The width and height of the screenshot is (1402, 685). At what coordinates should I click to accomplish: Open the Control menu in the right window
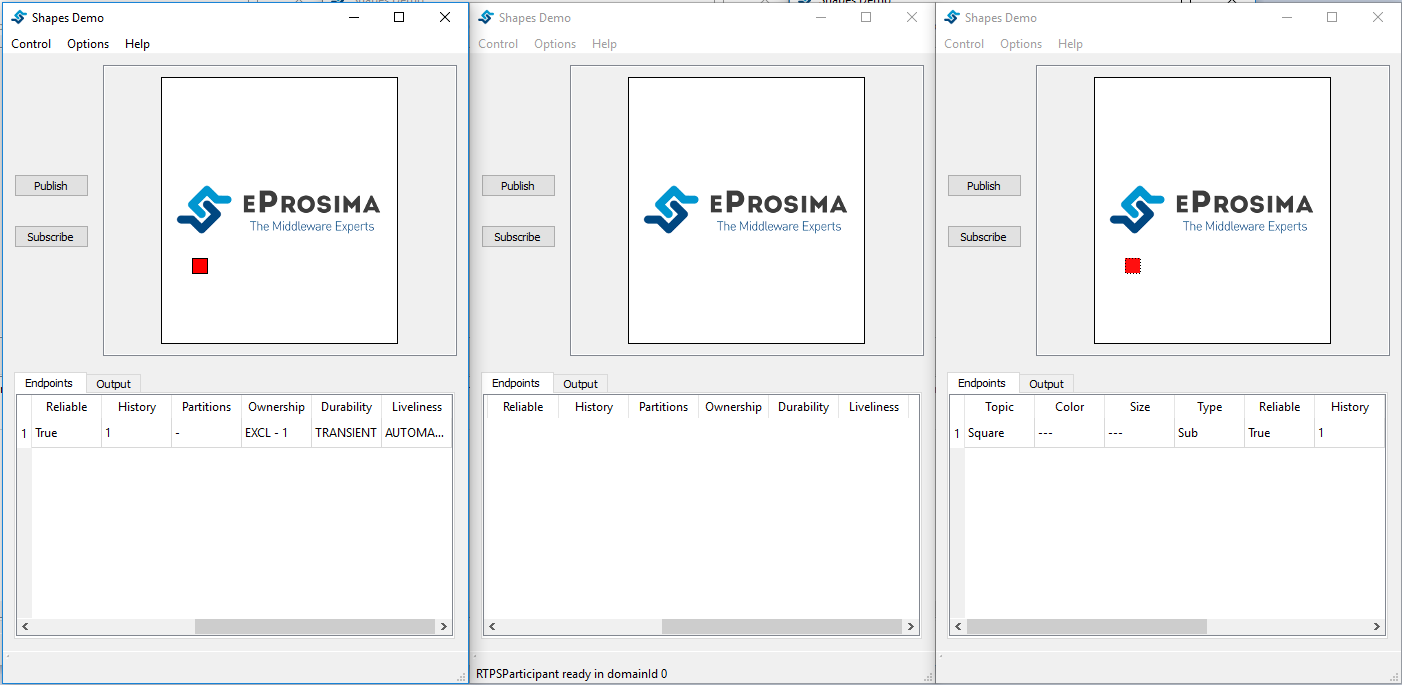pyautogui.click(x=964, y=44)
